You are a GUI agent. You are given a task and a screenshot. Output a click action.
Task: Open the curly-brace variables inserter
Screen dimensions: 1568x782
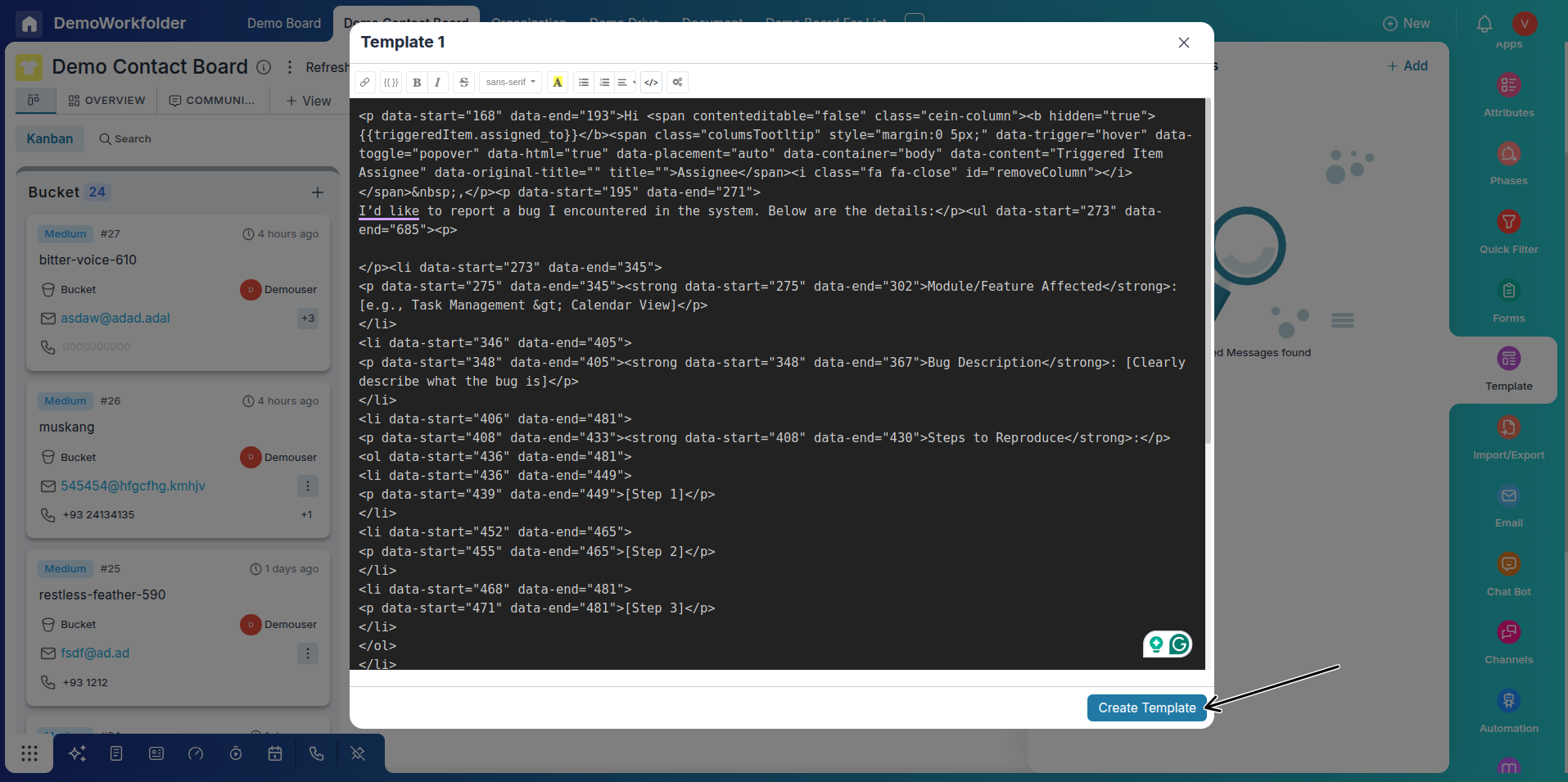(391, 82)
